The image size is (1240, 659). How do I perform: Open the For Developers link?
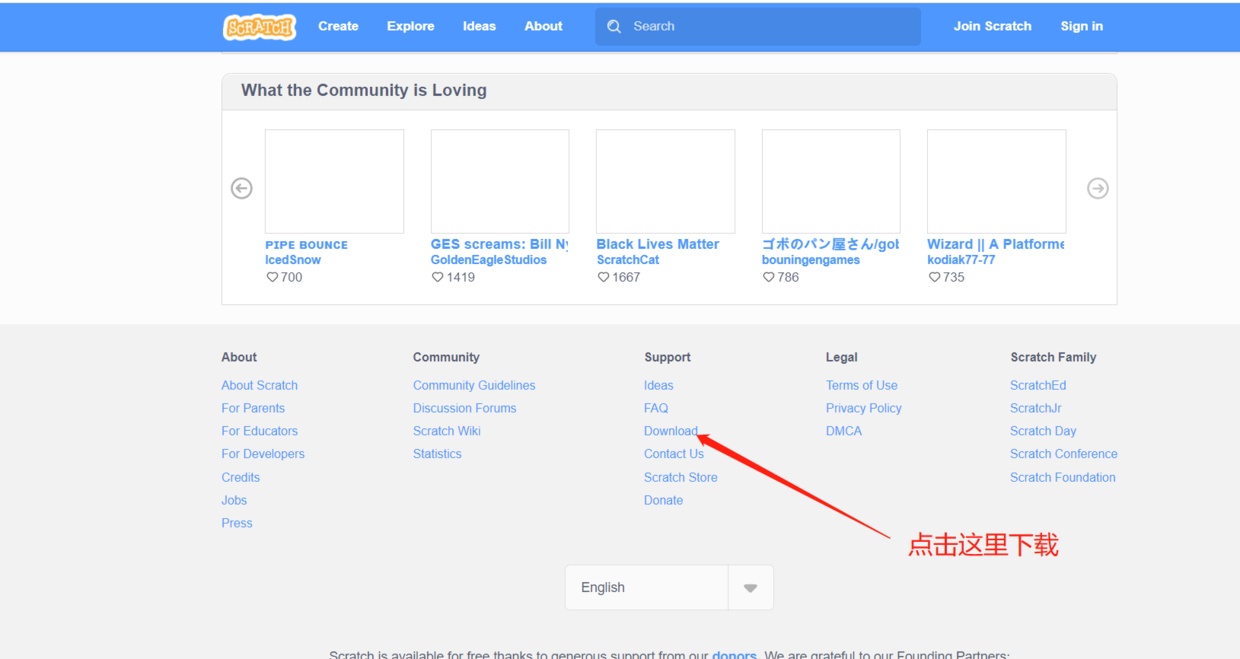263,454
